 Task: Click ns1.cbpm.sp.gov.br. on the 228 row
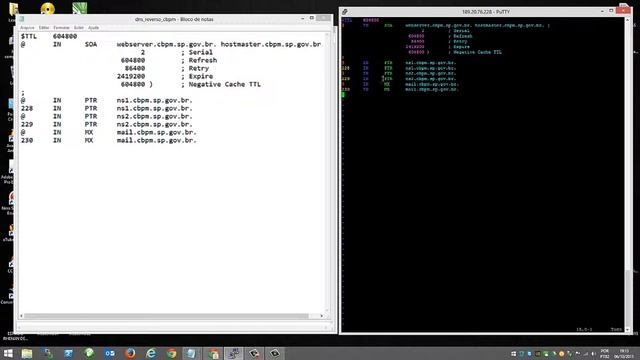pyautogui.click(x=154, y=108)
